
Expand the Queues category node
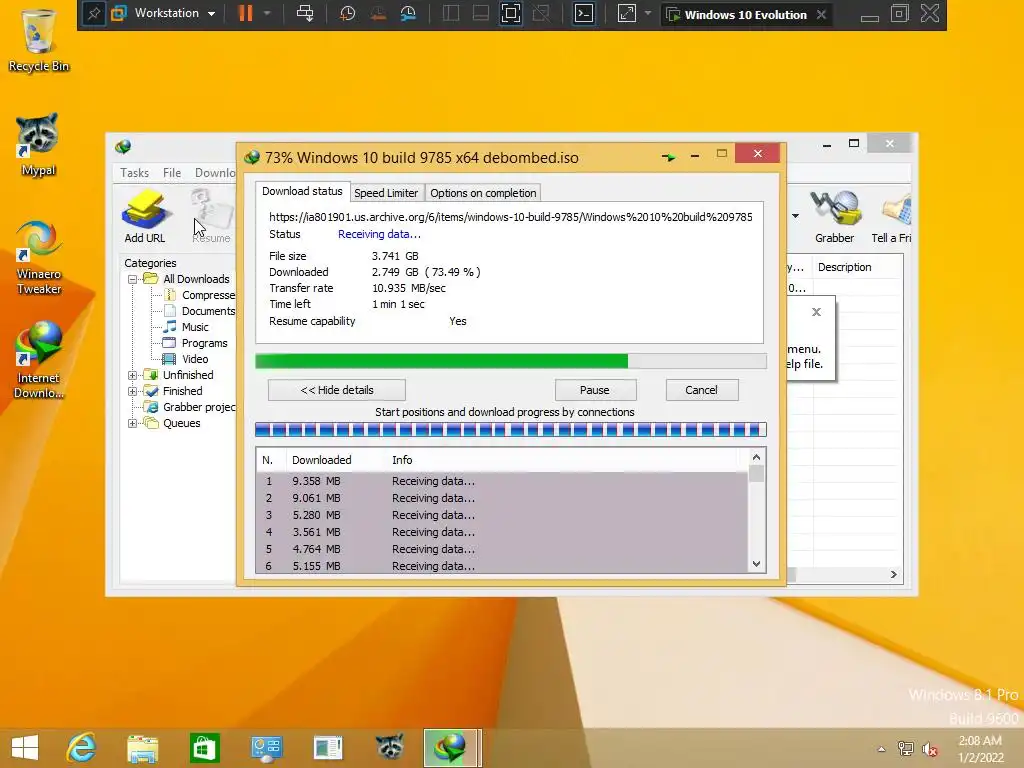pyautogui.click(x=133, y=423)
